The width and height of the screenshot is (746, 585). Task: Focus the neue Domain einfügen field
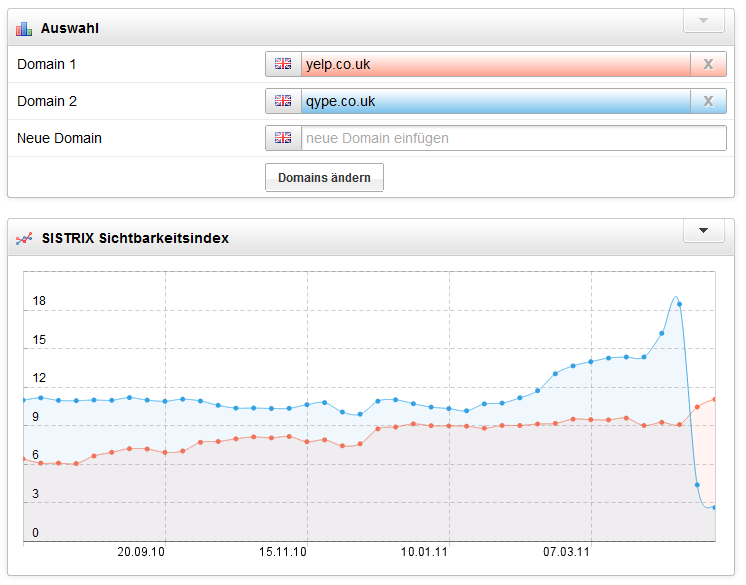pos(513,138)
